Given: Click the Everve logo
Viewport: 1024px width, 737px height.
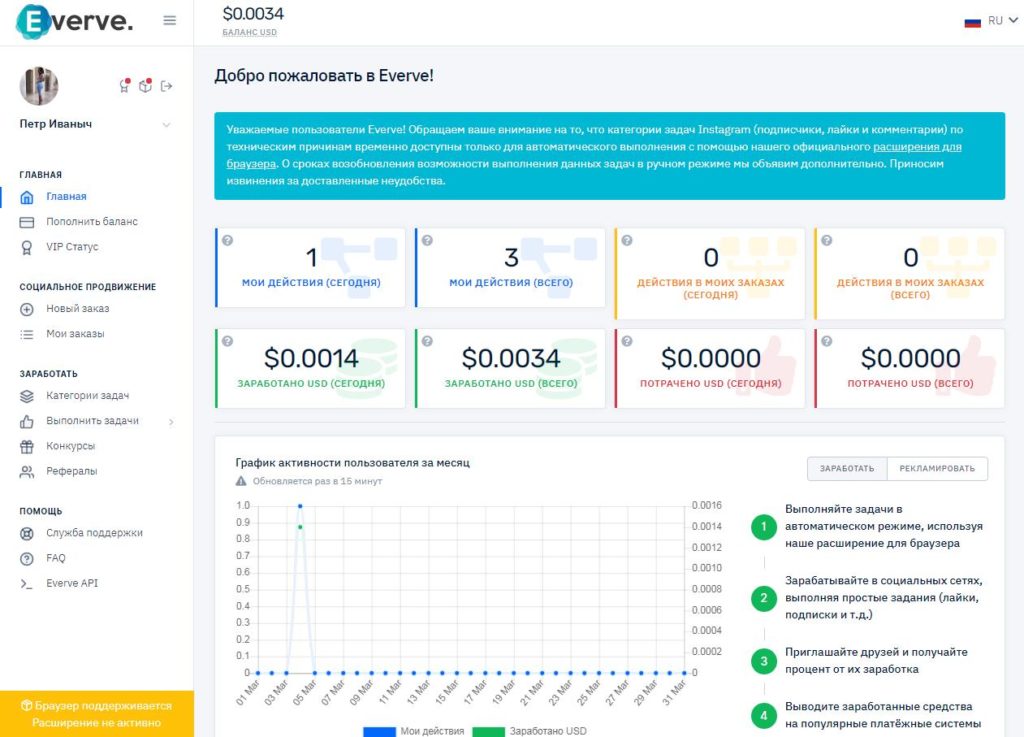Looking at the screenshot, I should click(x=74, y=21).
